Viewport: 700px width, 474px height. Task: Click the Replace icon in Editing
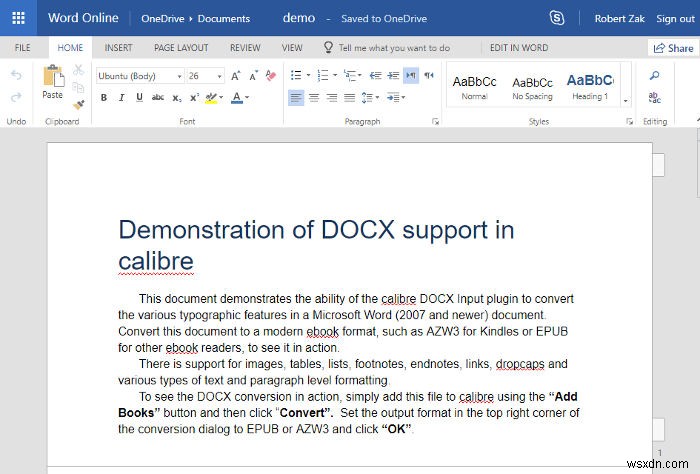(x=654, y=97)
